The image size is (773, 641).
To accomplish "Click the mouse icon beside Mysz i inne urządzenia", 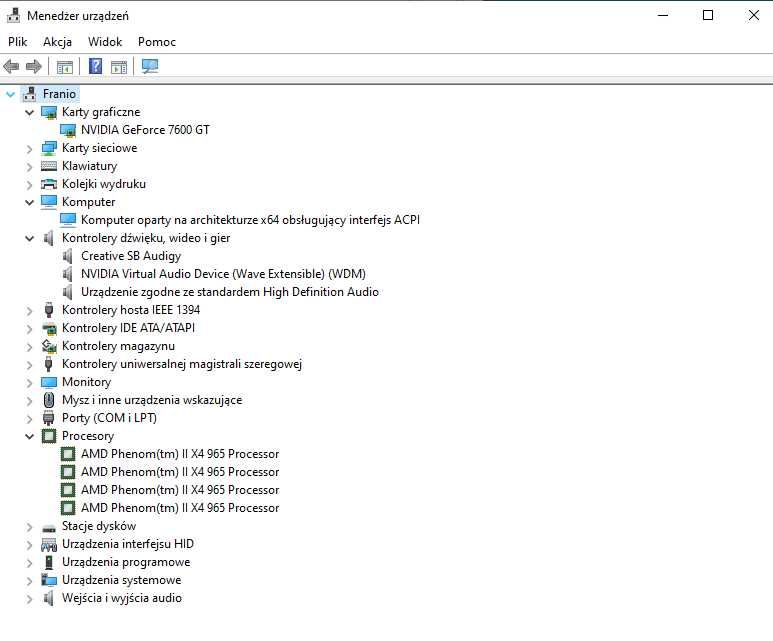I will (49, 400).
